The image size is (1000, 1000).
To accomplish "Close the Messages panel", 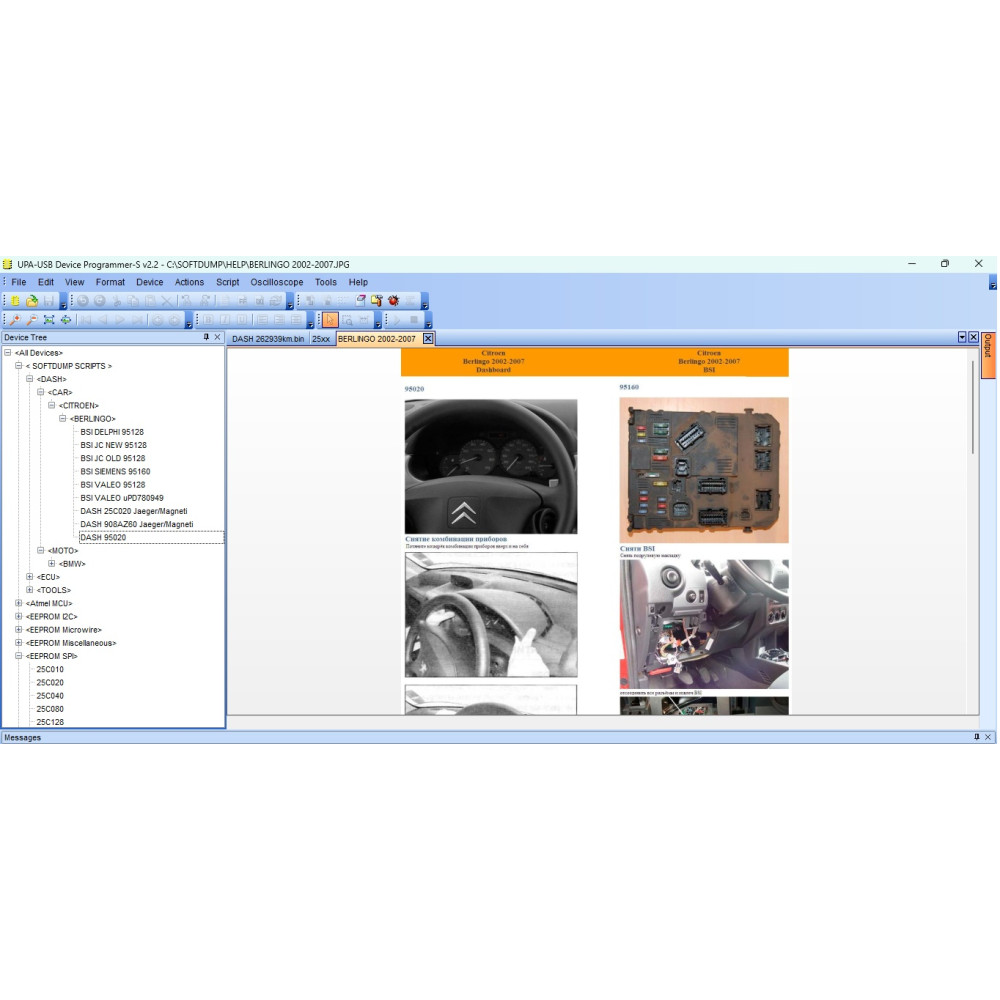I will tap(988, 737).
